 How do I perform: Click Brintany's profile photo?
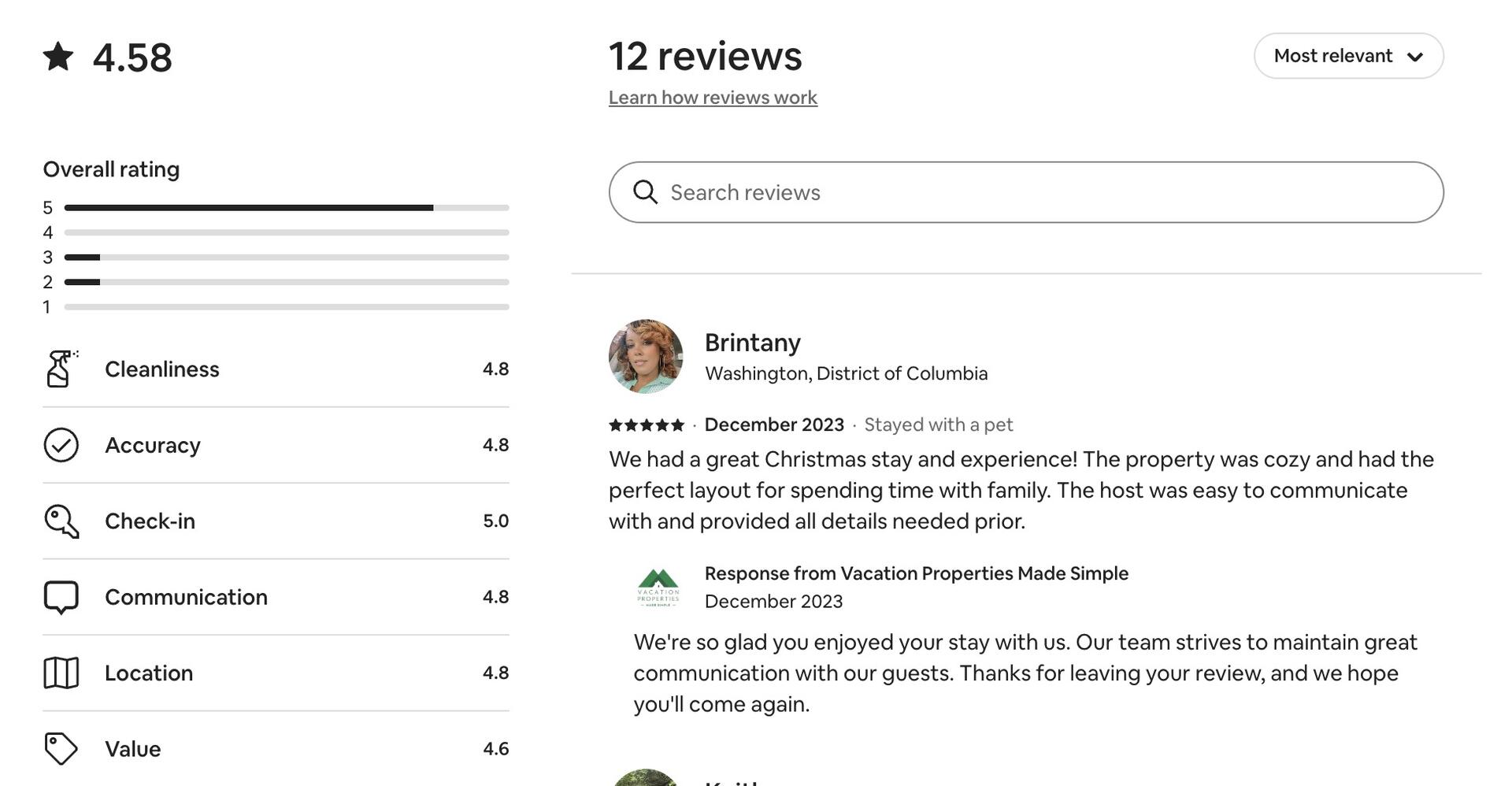(x=646, y=356)
